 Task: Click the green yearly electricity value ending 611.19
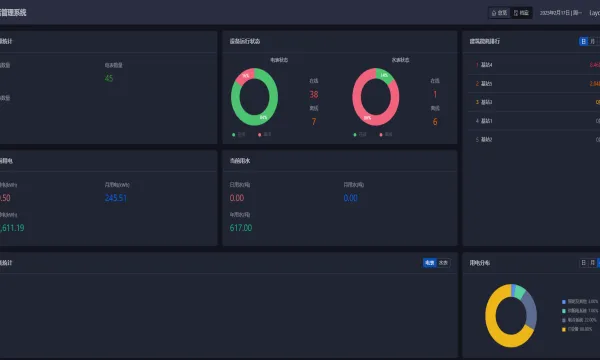[12, 228]
